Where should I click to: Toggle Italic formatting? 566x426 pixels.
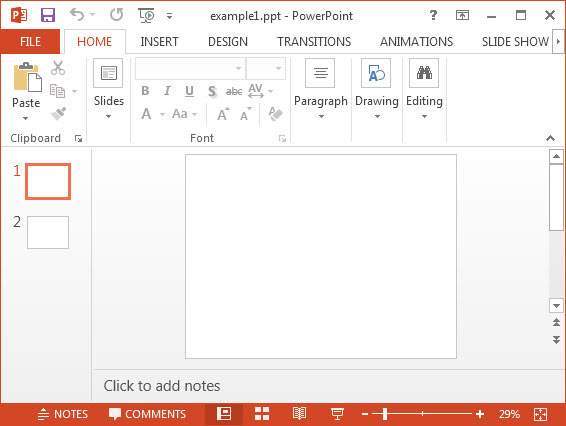[x=167, y=91]
